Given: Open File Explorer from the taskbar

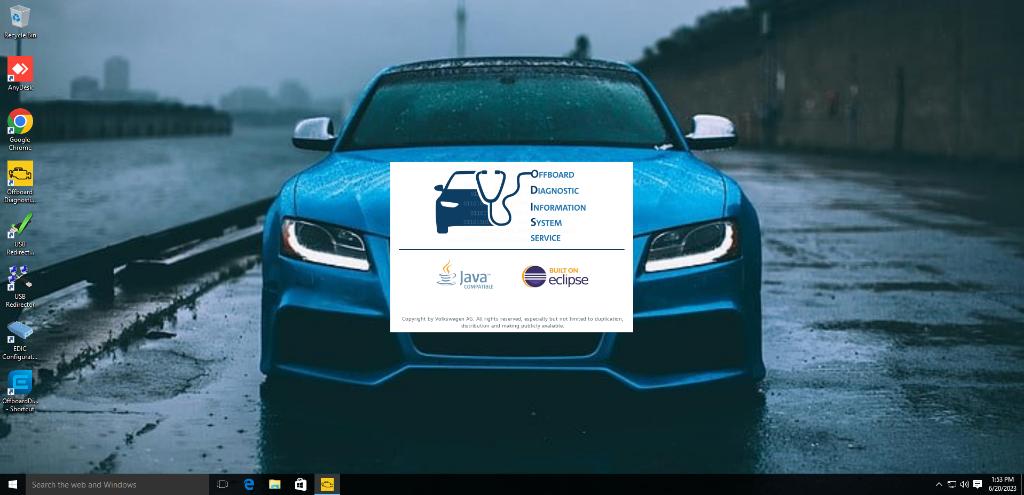Looking at the screenshot, I should 275,485.
